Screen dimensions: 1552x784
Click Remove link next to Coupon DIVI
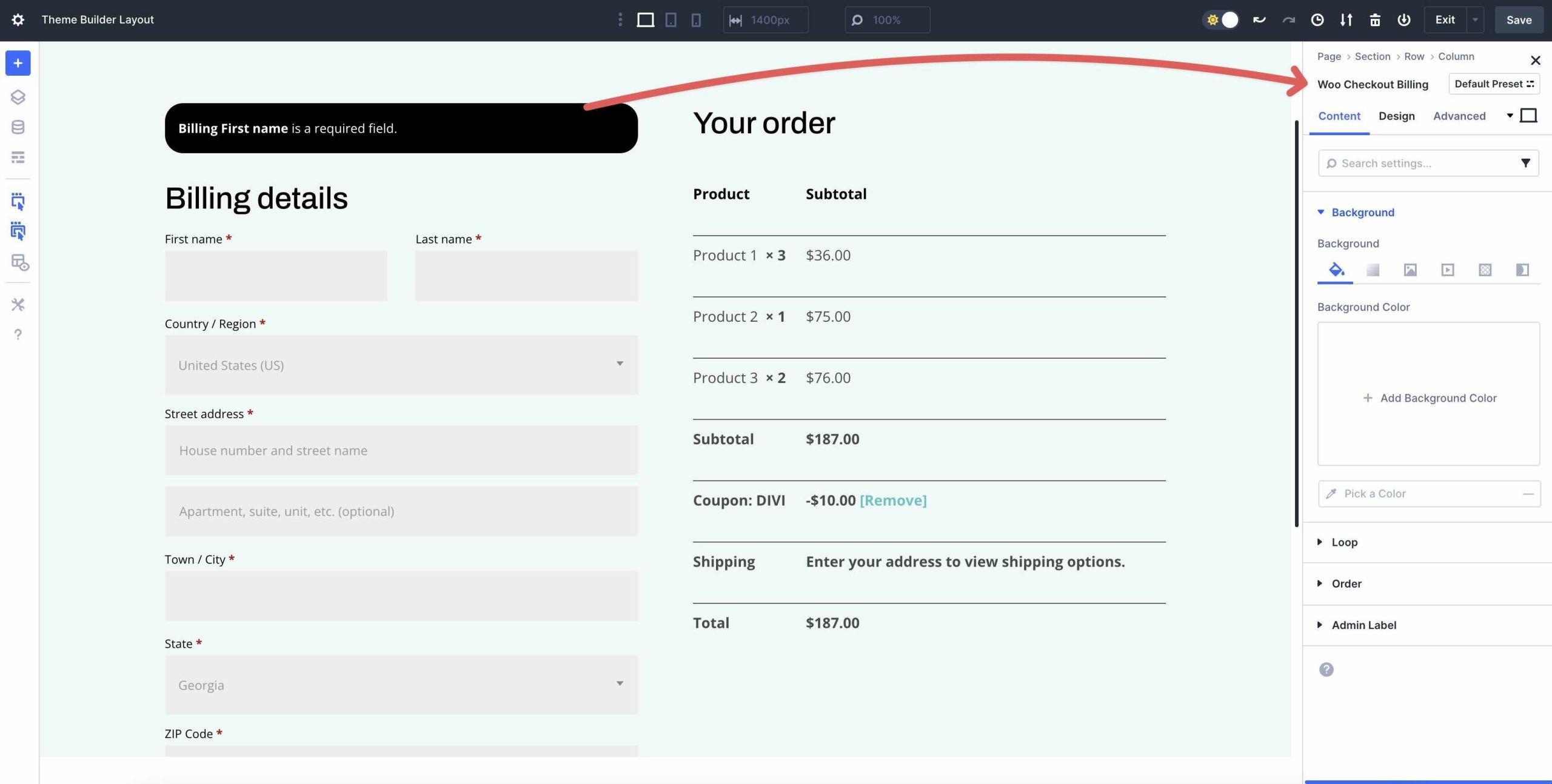coord(892,500)
